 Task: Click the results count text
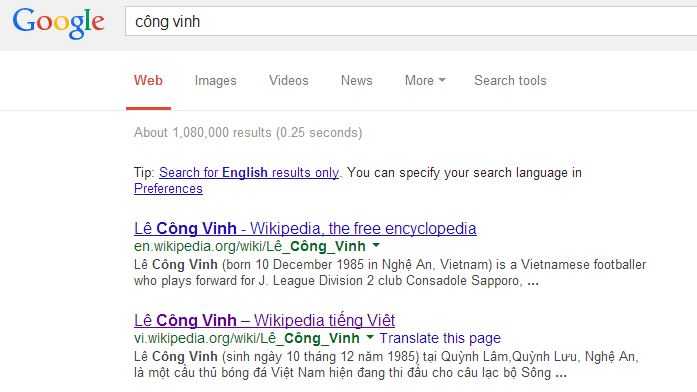tap(248, 132)
